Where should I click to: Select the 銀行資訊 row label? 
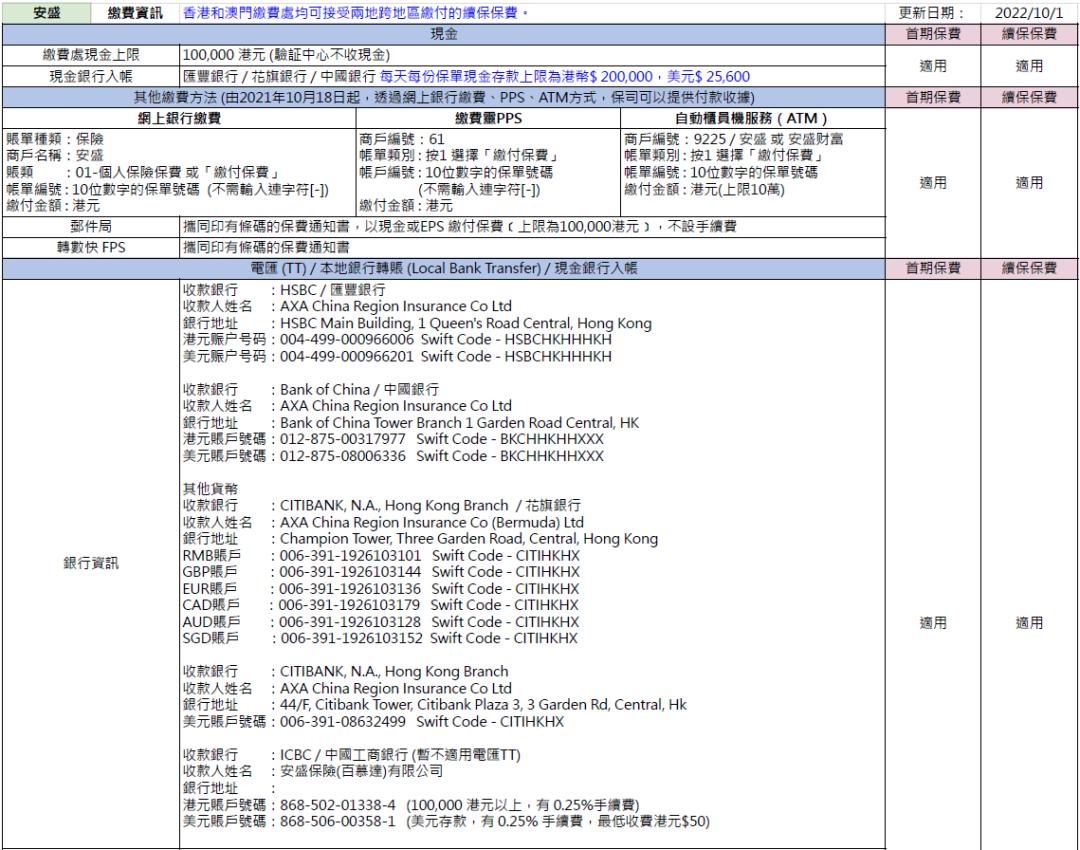pyautogui.click(x=91, y=563)
